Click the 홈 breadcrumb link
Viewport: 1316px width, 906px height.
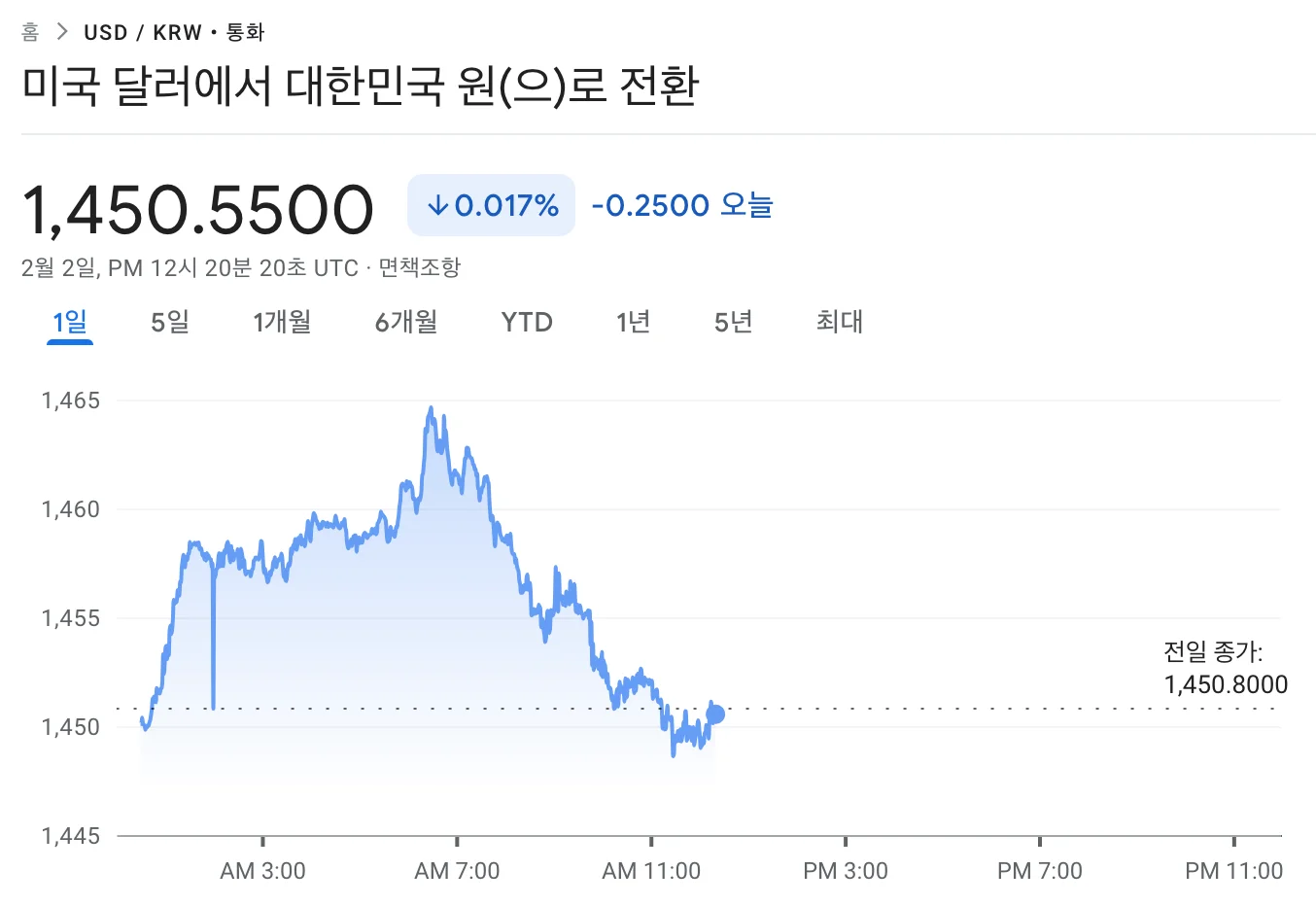(30, 32)
